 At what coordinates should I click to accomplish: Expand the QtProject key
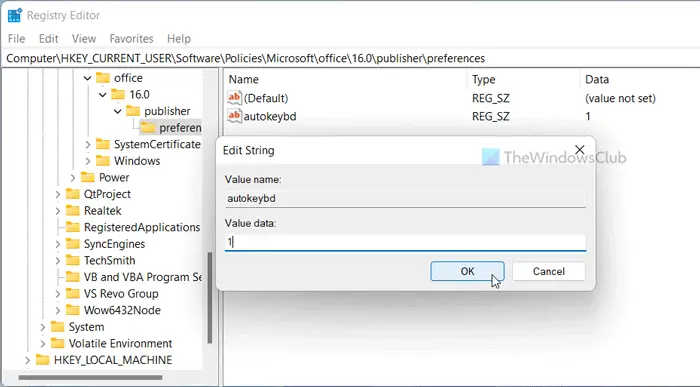(x=58, y=194)
